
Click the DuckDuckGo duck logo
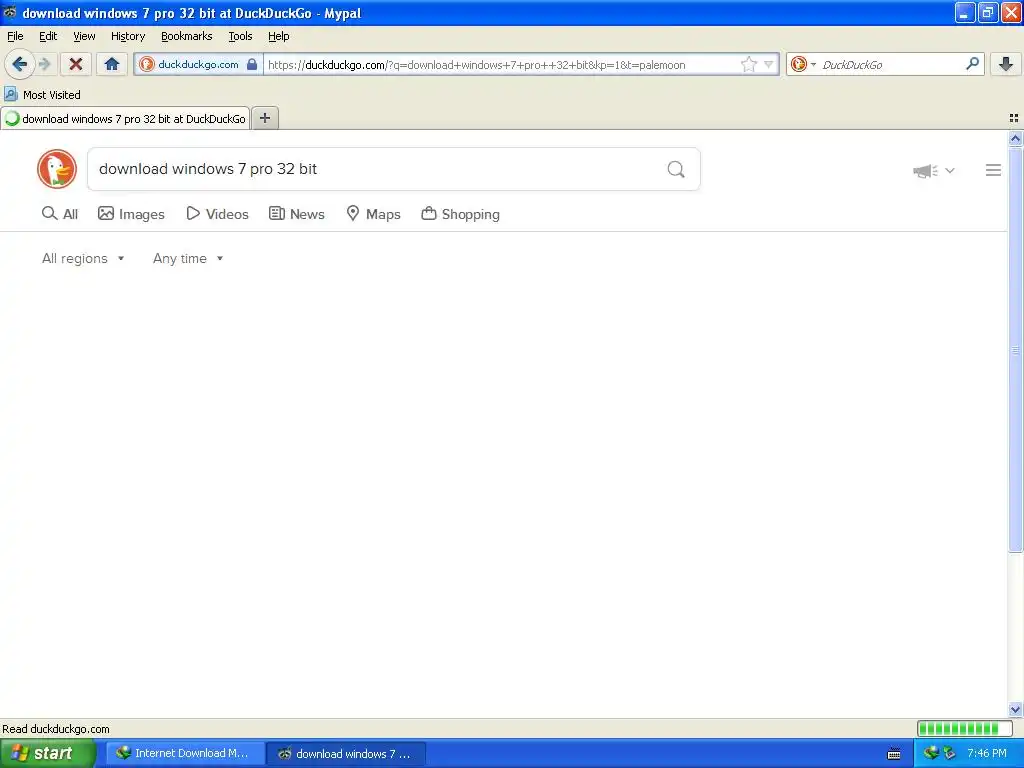pyautogui.click(x=57, y=169)
